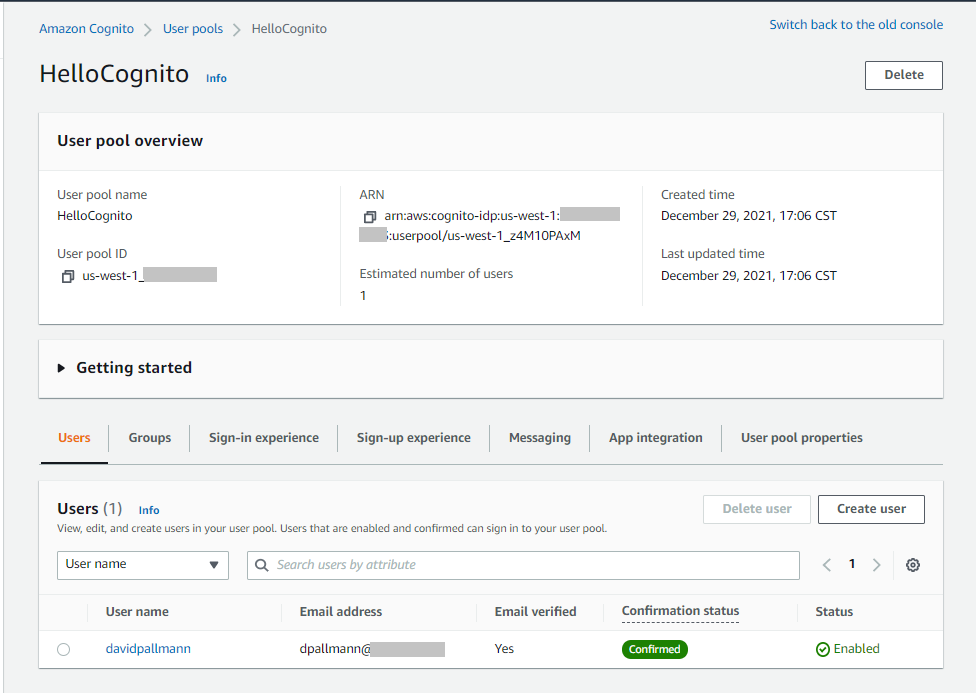976x693 pixels.
Task: Click the Created time value December 29, 2021
Action: coord(749,215)
